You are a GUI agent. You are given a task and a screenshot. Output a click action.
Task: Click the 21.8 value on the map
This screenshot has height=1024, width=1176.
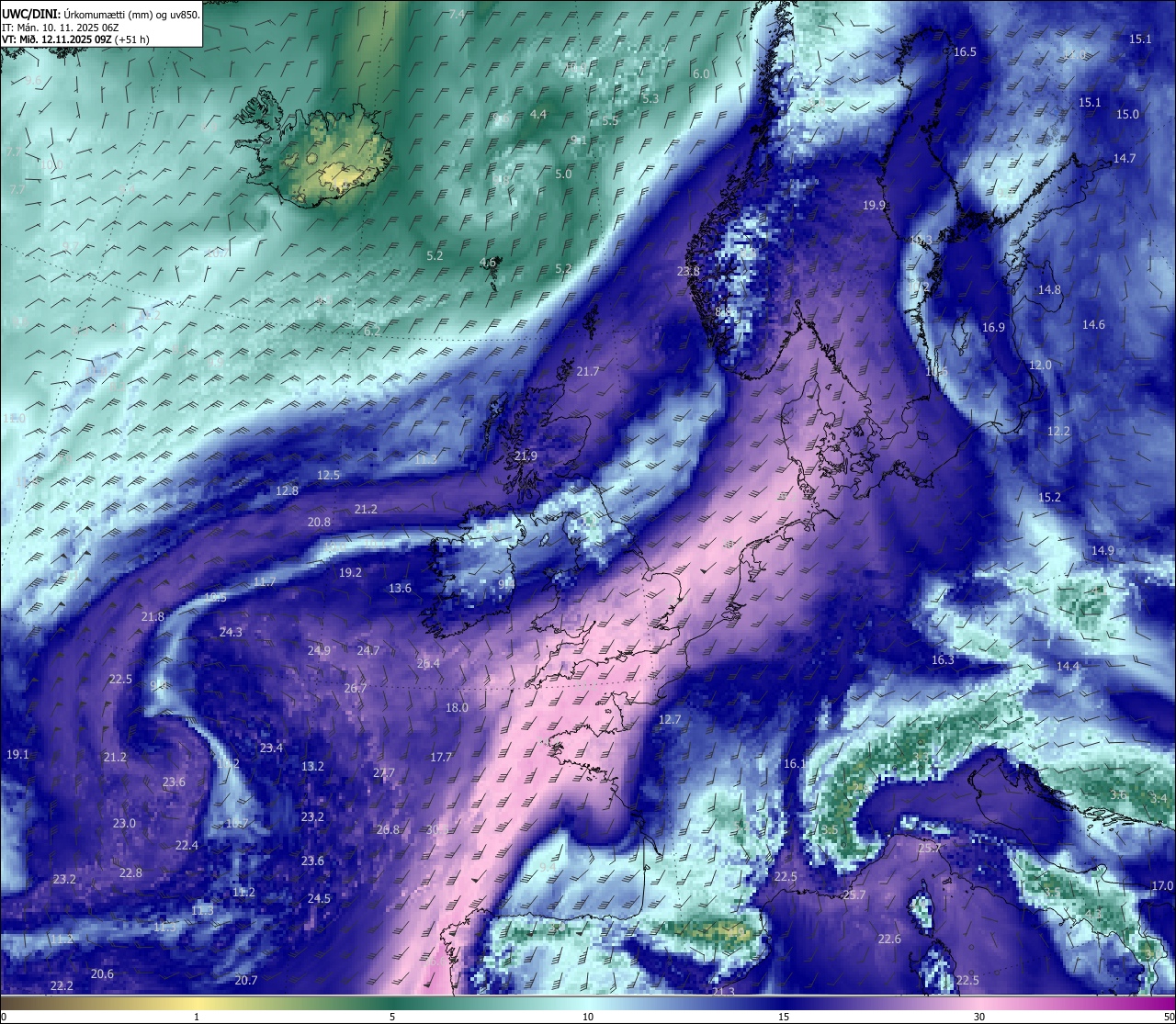coord(153,617)
